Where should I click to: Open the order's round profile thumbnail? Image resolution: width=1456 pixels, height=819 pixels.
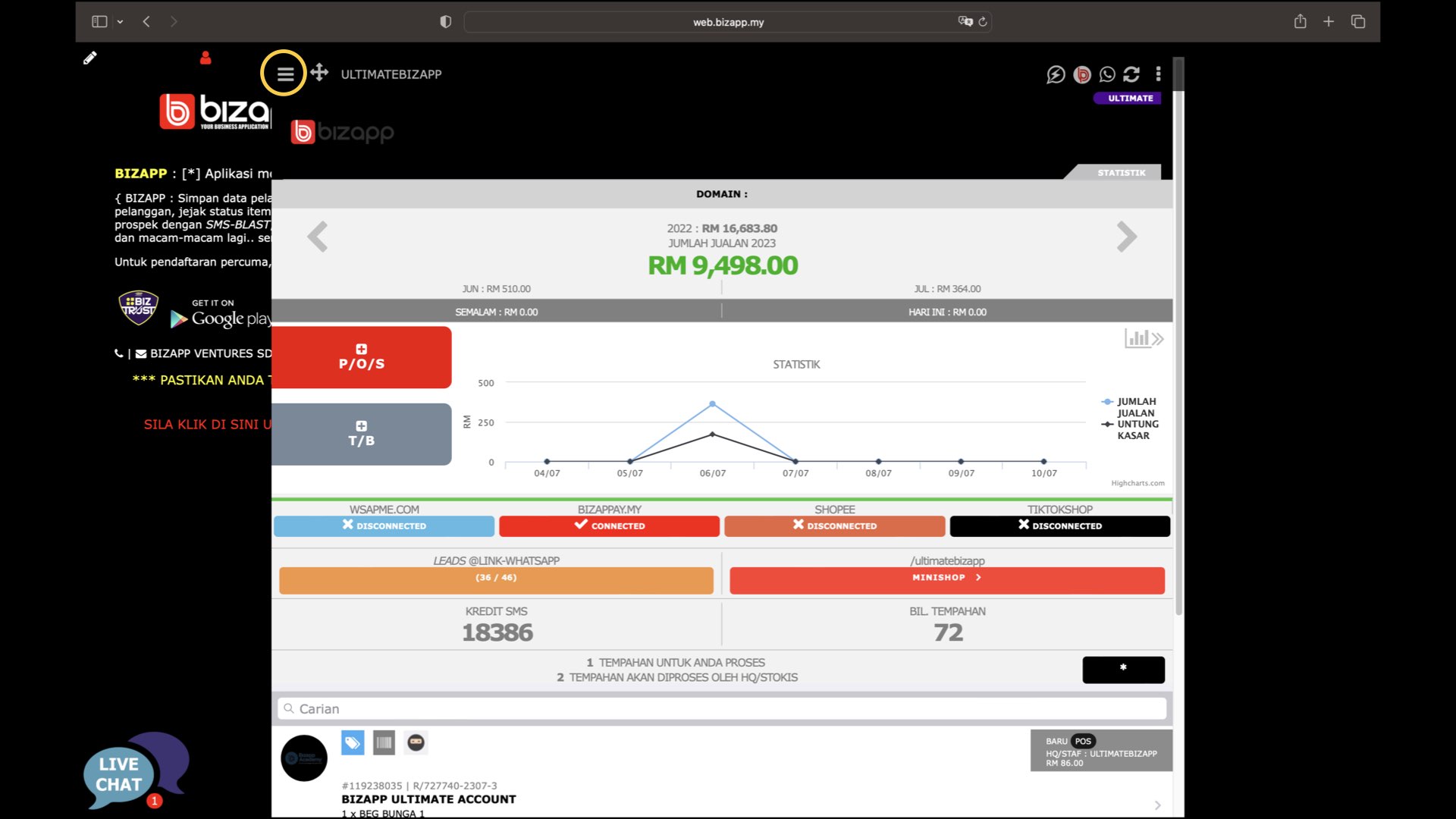click(304, 758)
